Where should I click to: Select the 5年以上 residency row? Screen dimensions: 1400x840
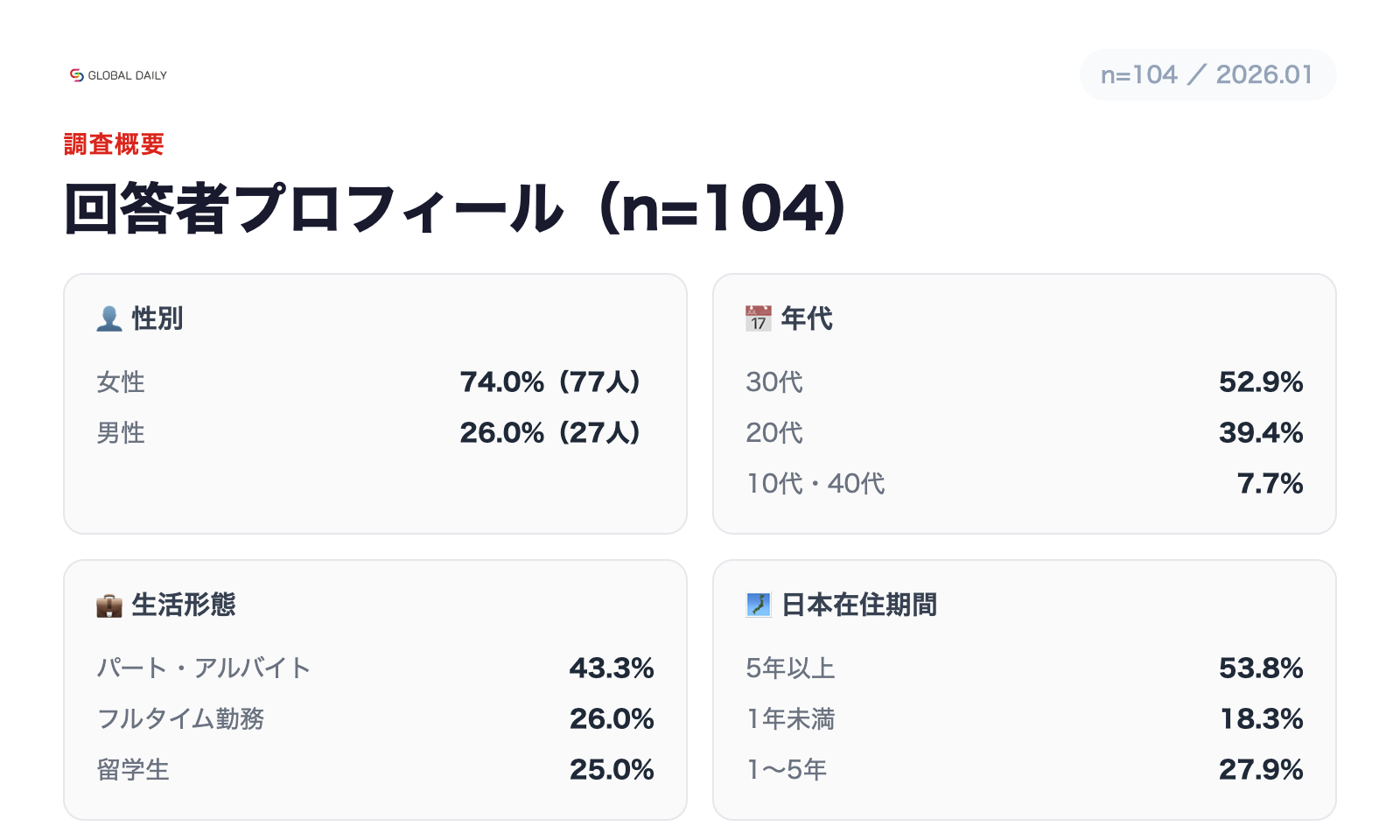[790, 668]
